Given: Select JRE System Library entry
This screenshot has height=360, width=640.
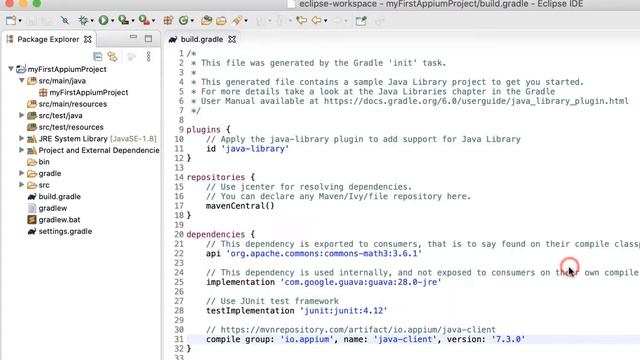Looking at the screenshot, I should click(x=97, y=139).
